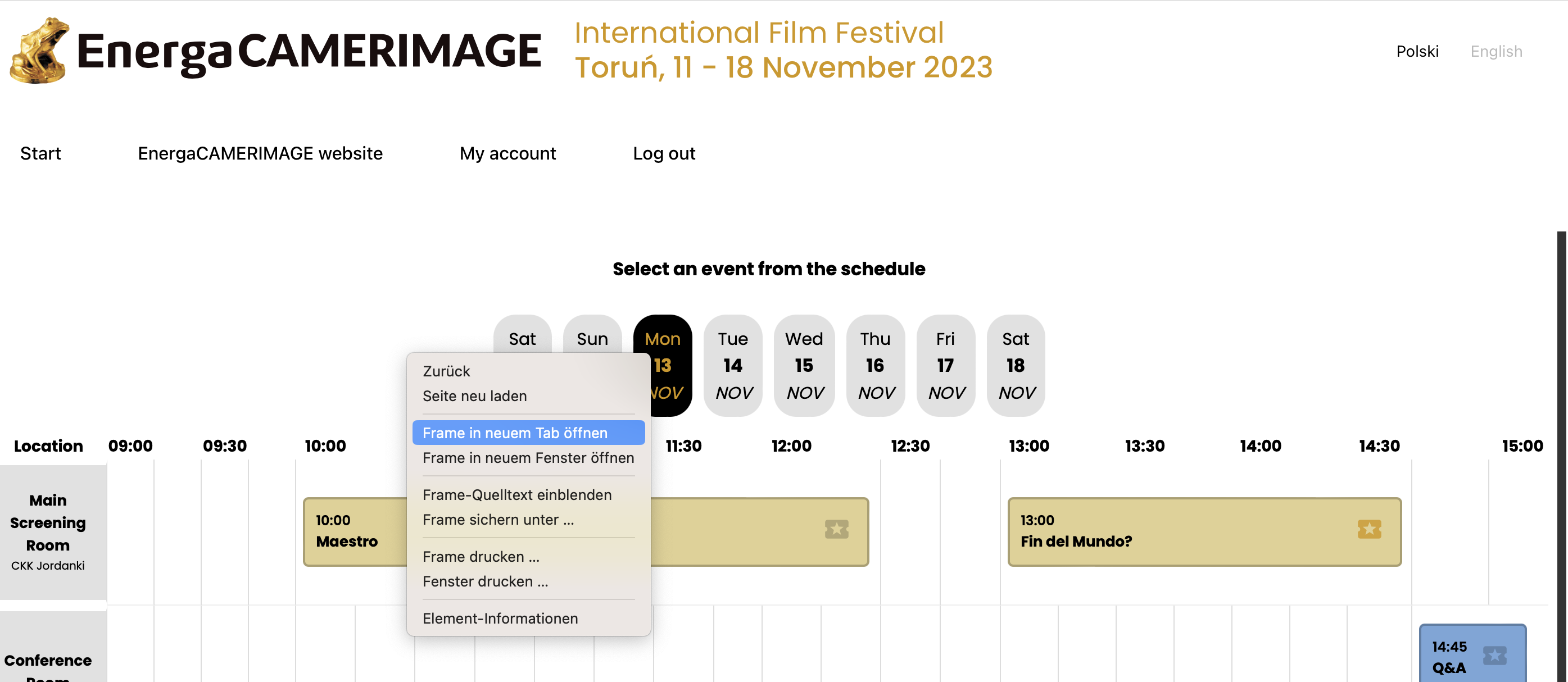The height and width of the screenshot is (682, 1568).
Task: Open My account page
Action: [507, 153]
